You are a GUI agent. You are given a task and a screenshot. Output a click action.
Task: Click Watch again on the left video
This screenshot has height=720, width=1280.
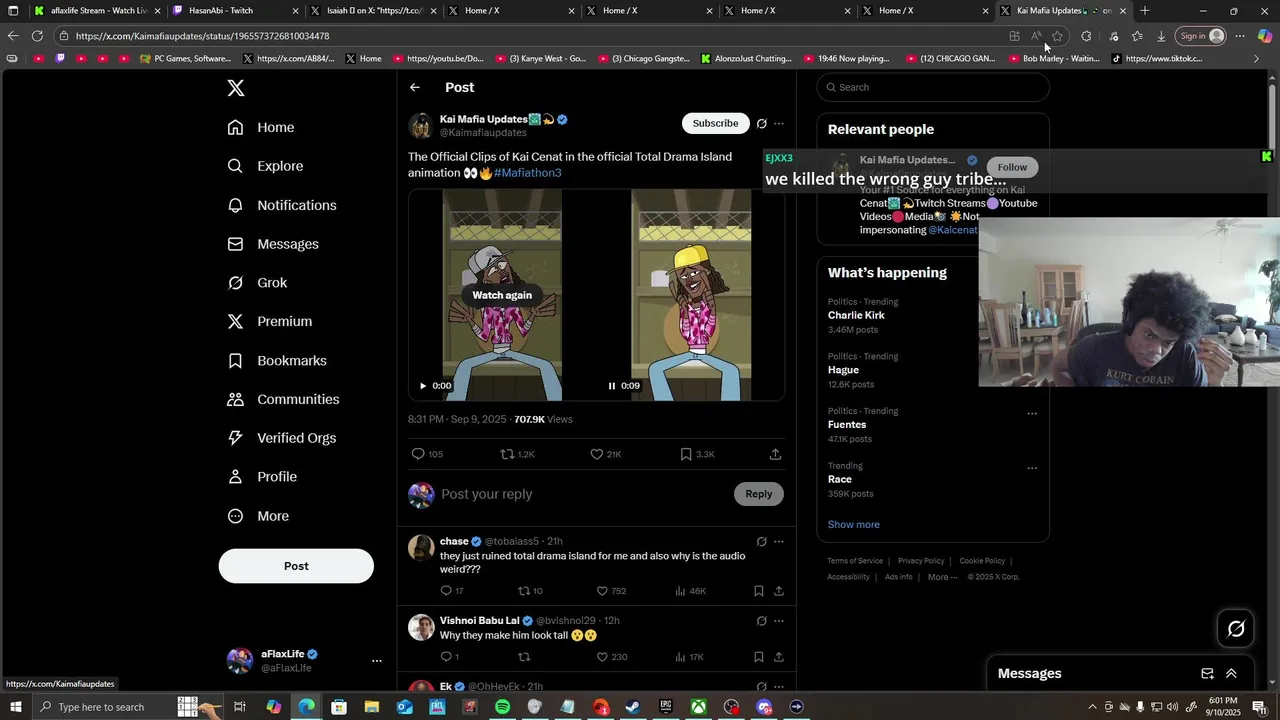pos(502,295)
